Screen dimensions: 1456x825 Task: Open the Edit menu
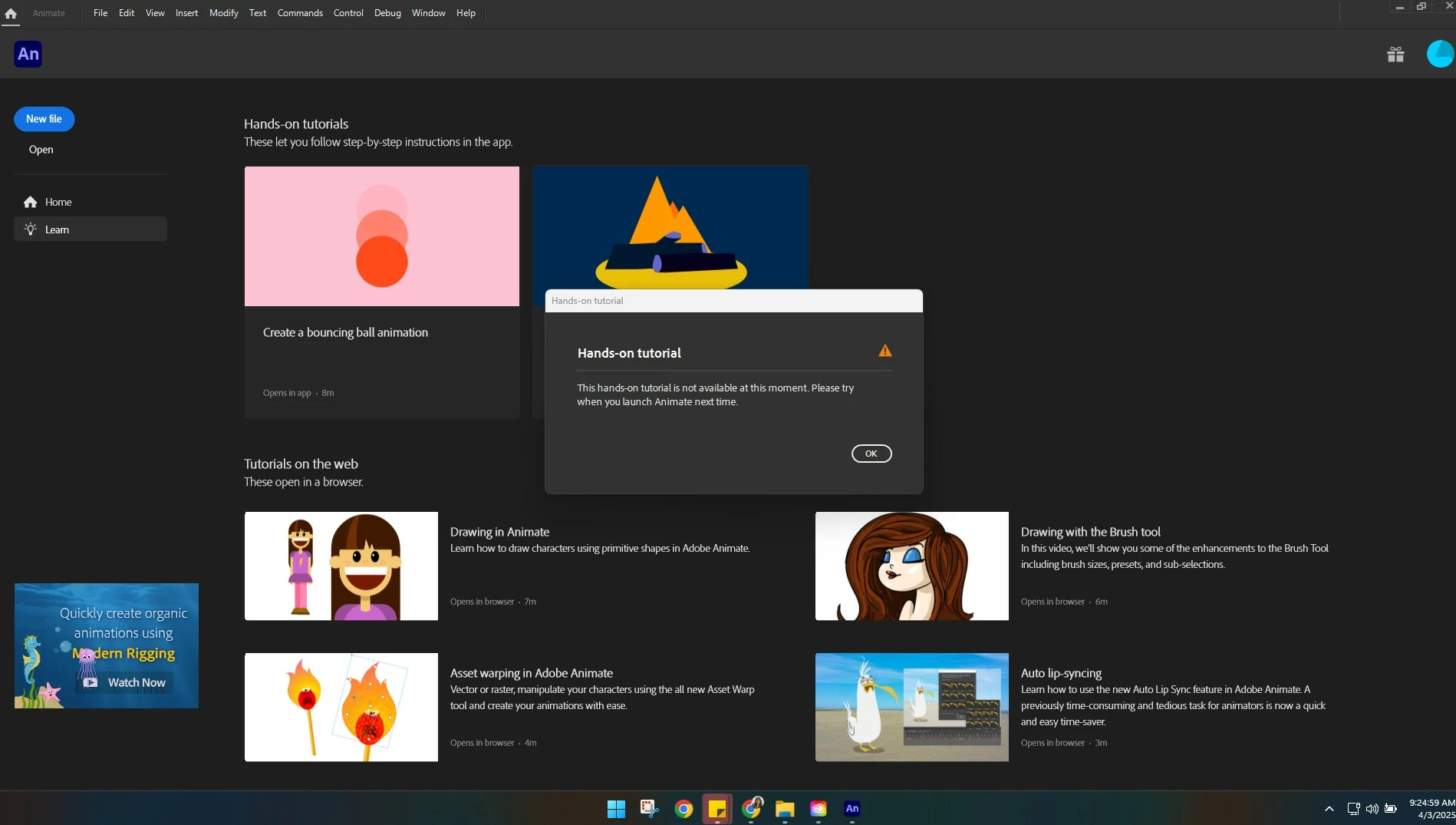coord(127,13)
